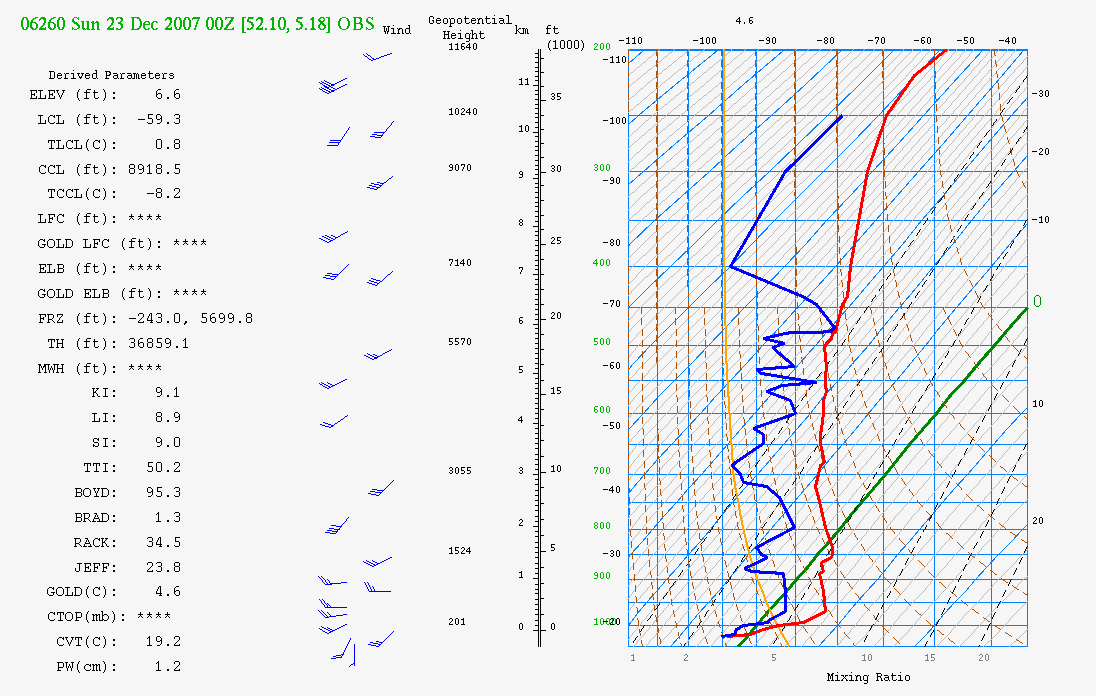
Task: Click the 4.6 label above the diagram
Action: point(744,21)
